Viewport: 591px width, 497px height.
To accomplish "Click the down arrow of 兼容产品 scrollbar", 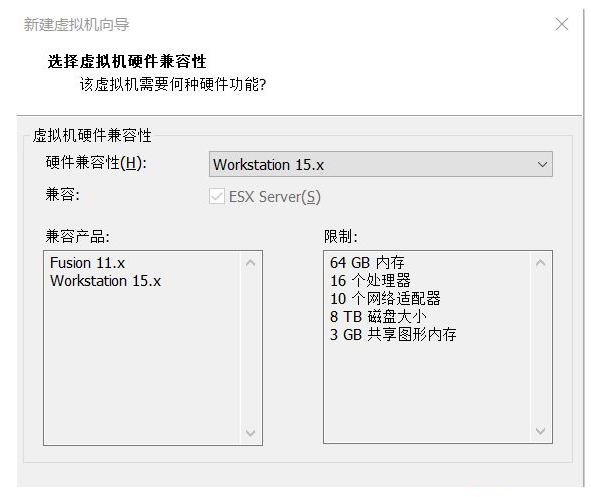I will pos(250,433).
